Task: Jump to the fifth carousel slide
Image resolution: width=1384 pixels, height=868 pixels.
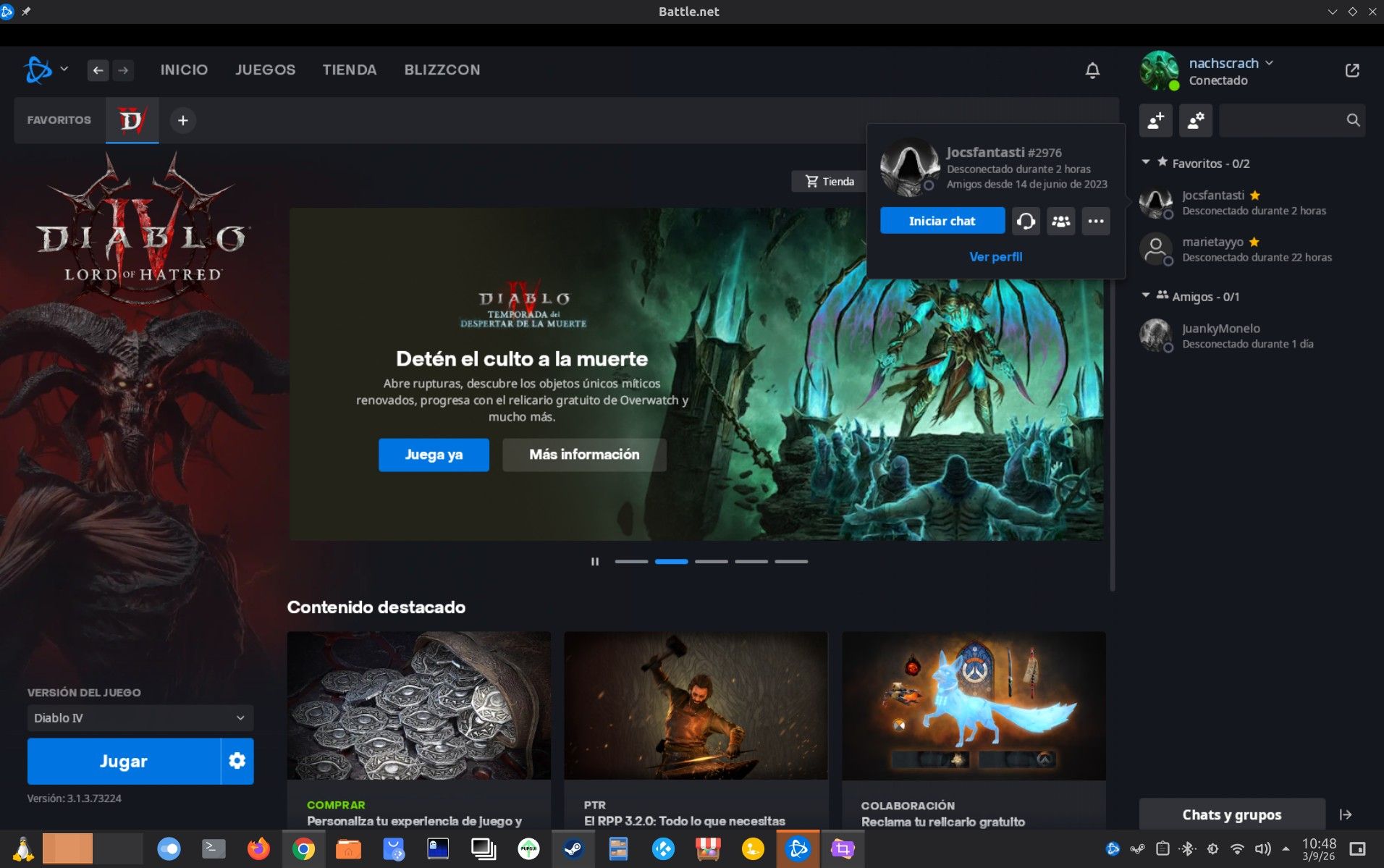Action: [791, 562]
